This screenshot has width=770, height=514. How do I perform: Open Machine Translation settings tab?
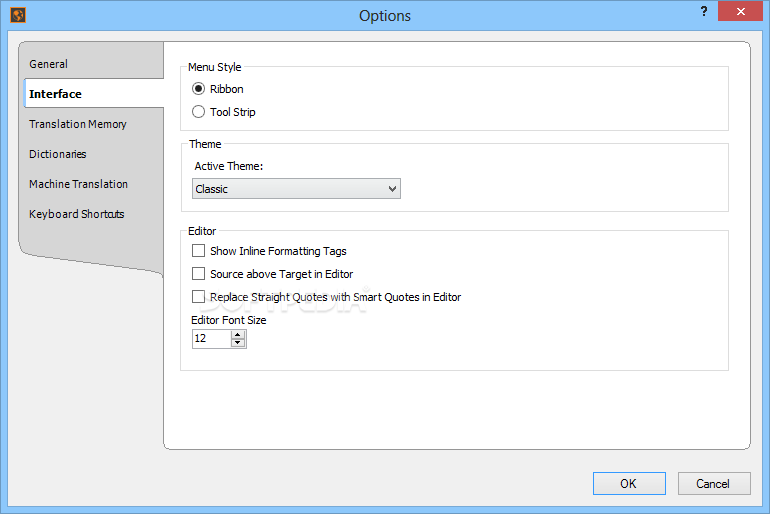pyautogui.click(x=79, y=184)
